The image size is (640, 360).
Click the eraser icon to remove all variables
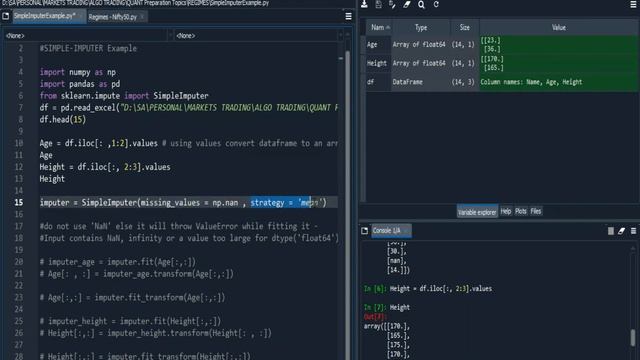point(407,4)
